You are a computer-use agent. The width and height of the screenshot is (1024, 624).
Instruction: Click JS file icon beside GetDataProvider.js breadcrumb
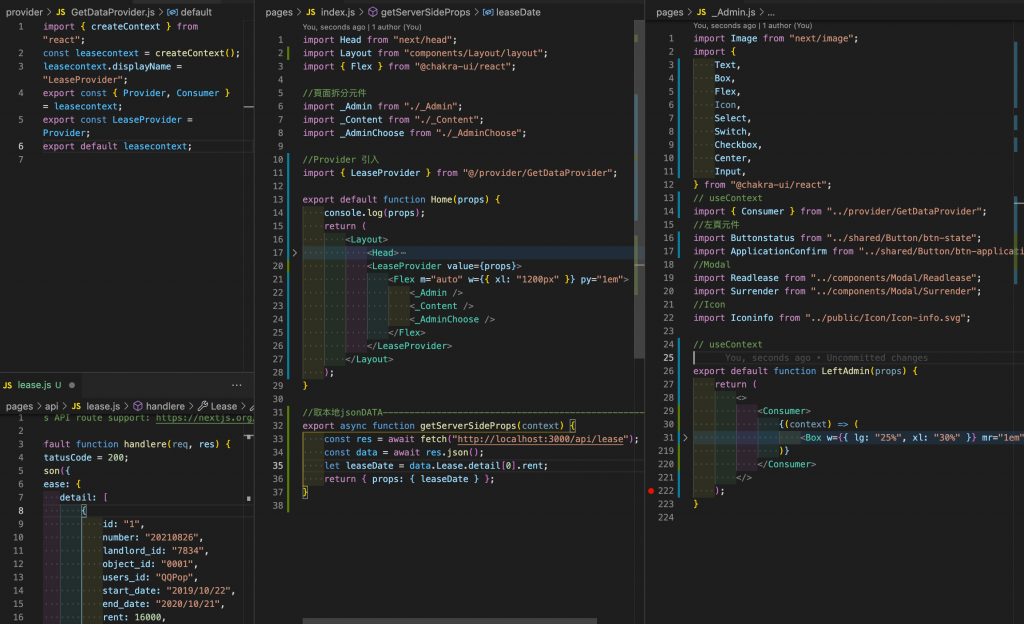click(61, 12)
